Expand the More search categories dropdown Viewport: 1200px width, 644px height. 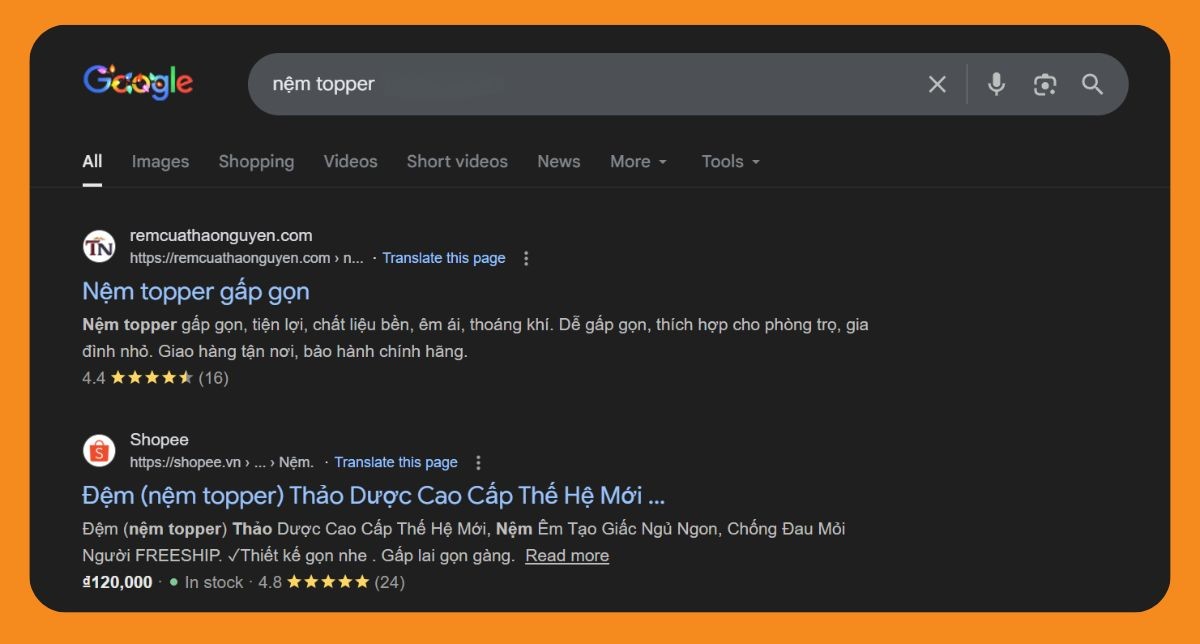pos(637,161)
